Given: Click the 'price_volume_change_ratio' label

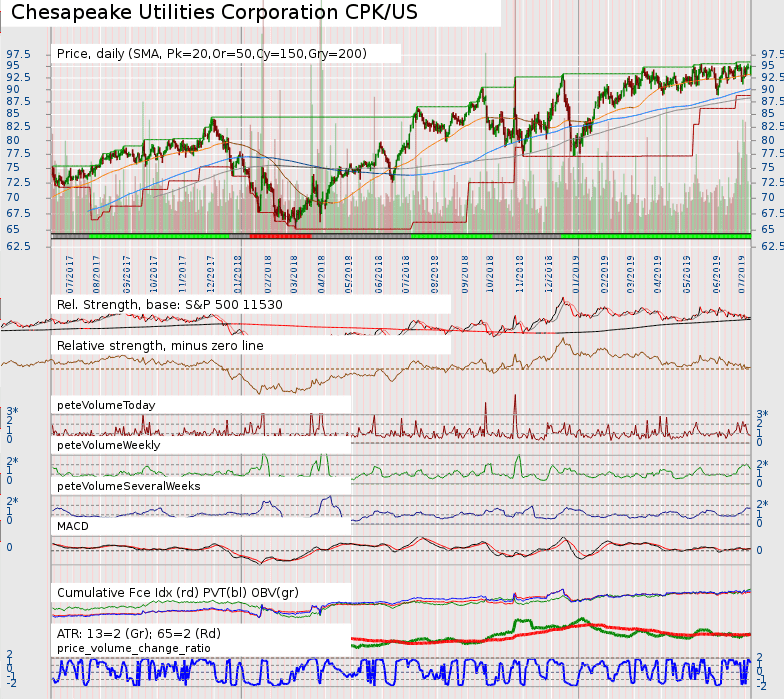Looking at the screenshot, I should point(134,648).
